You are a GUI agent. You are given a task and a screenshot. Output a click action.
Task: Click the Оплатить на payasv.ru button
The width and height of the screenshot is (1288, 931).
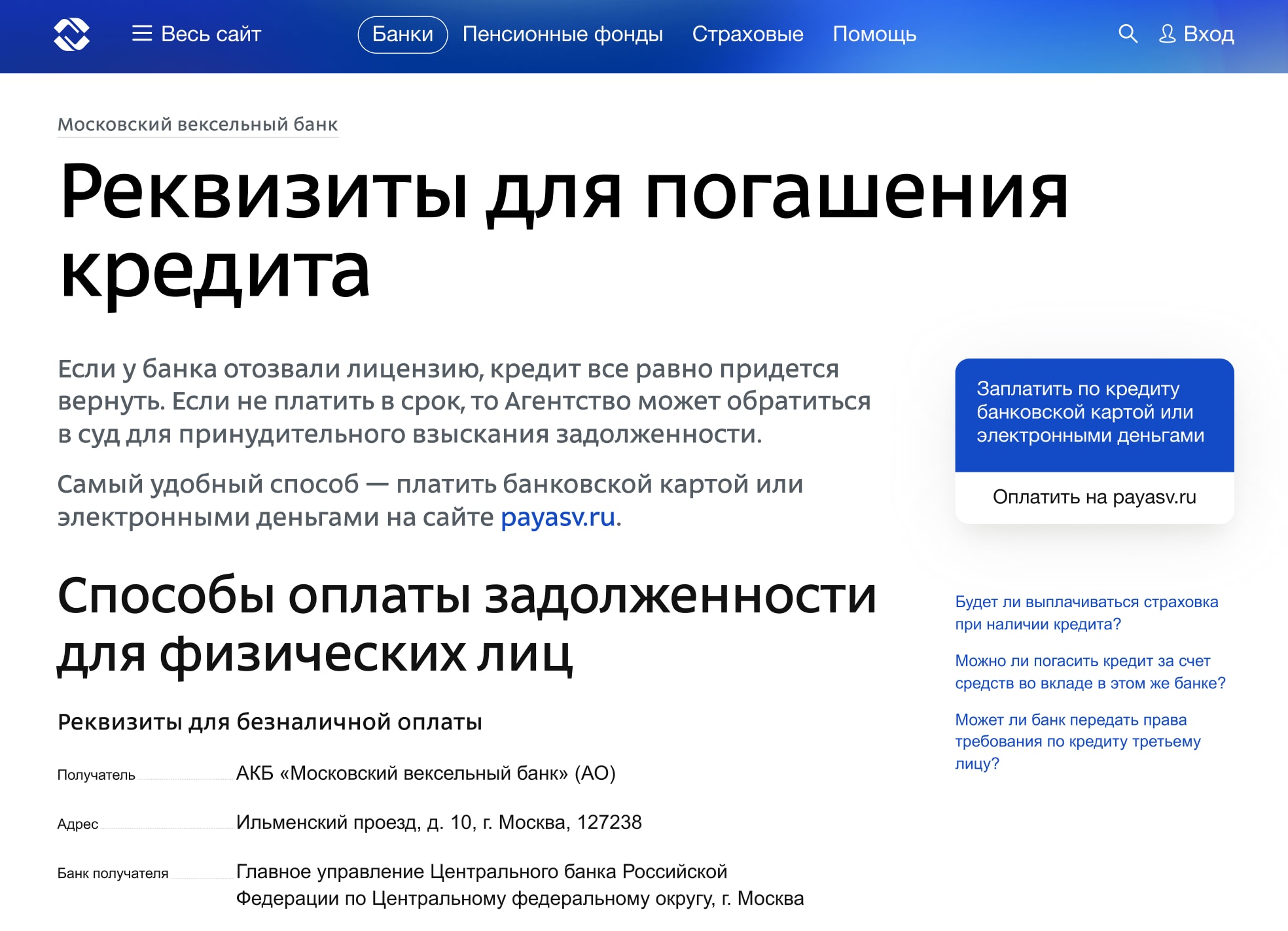[x=1094, y=497]
